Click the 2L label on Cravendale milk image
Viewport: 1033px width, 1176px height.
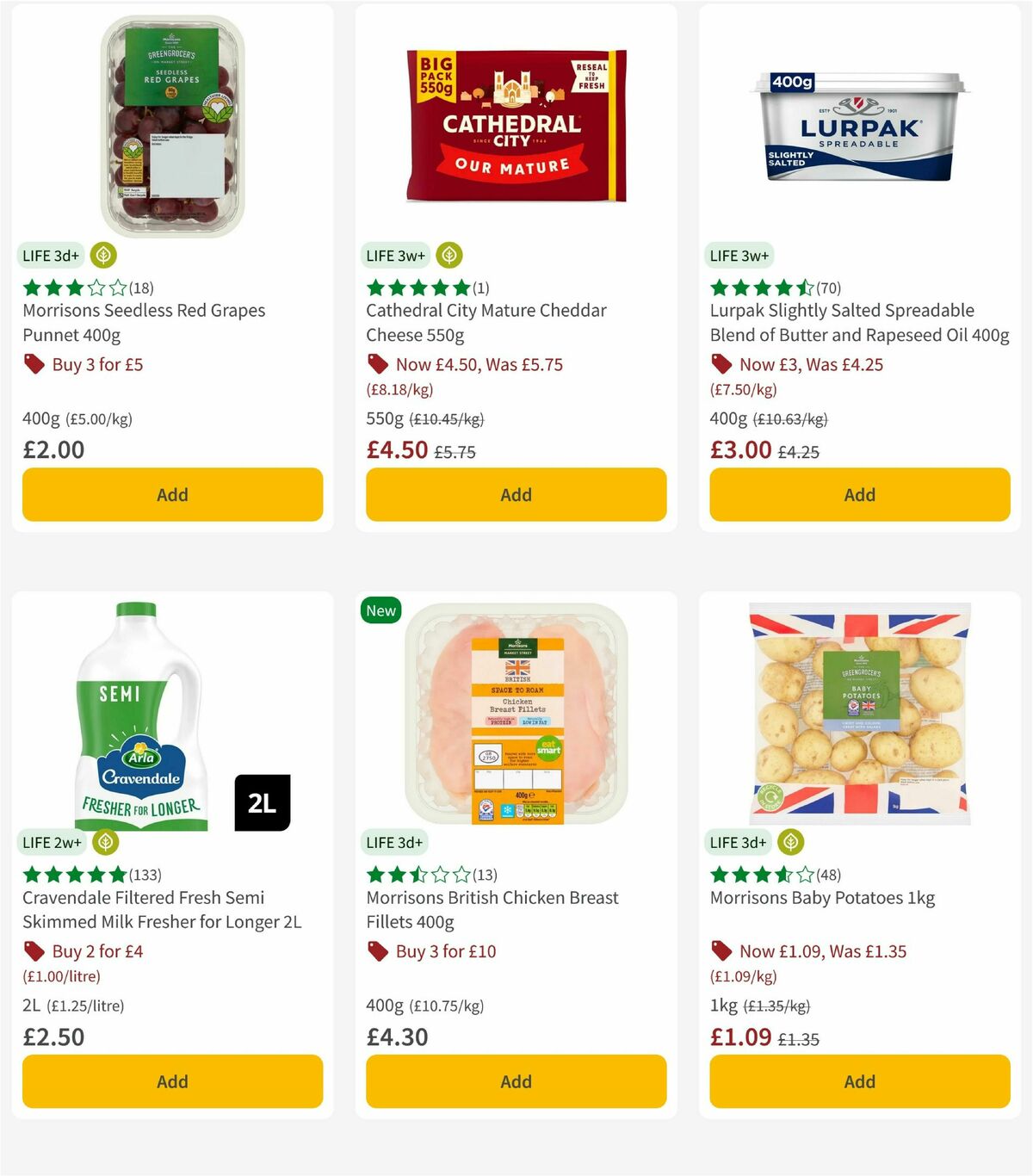click(264, 802)
